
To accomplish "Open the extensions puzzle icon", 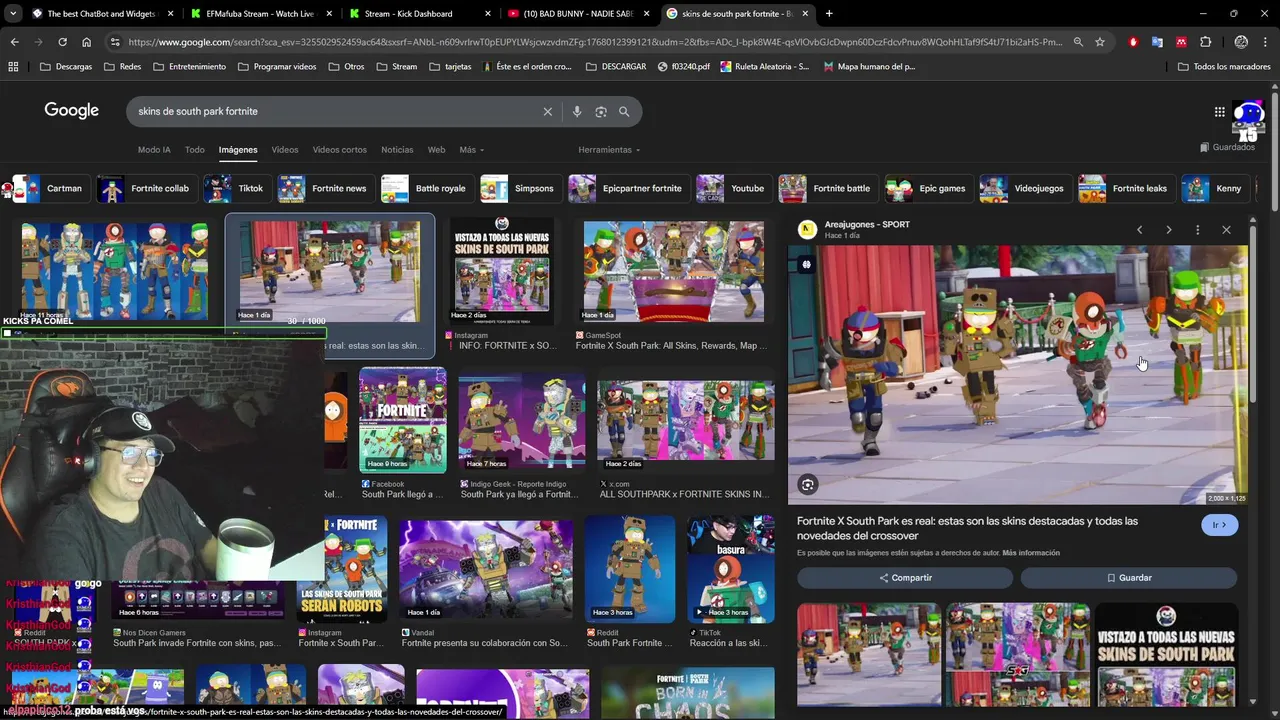I will [x=1205, y=42].
